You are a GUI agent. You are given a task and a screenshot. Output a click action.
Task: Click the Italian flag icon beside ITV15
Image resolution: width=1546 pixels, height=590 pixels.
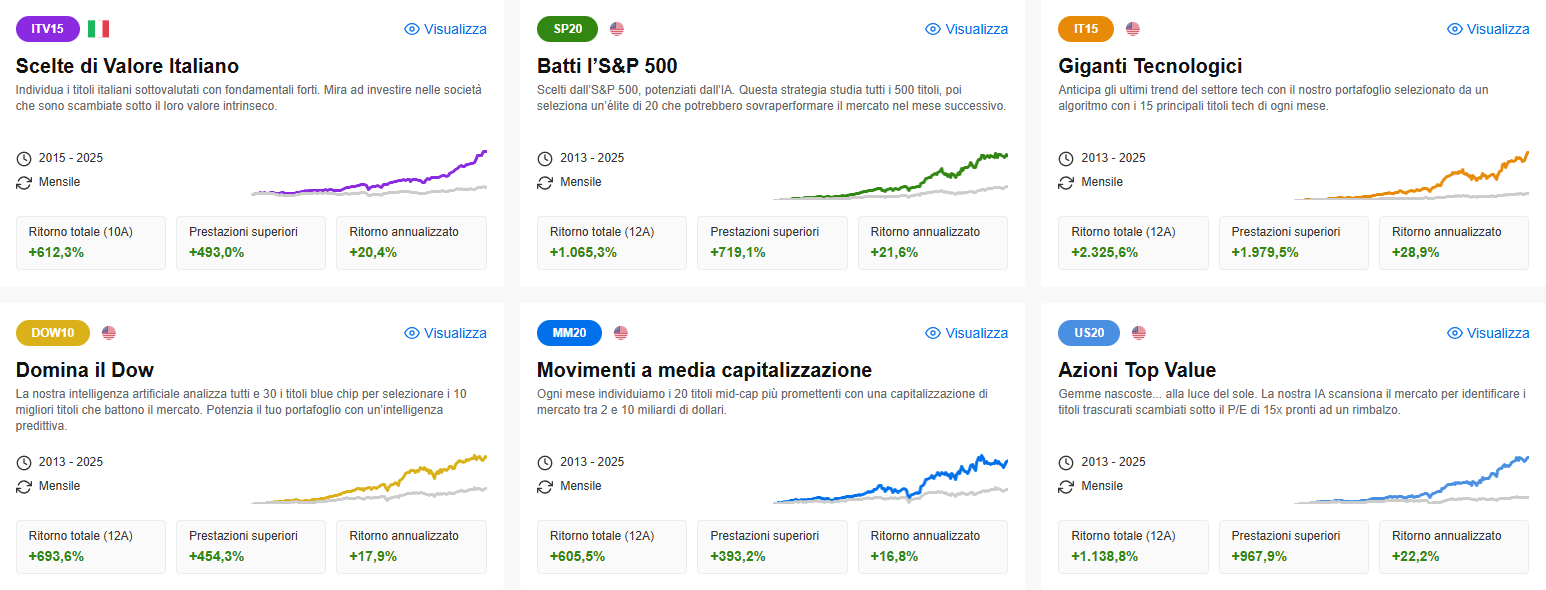[98, 29]
